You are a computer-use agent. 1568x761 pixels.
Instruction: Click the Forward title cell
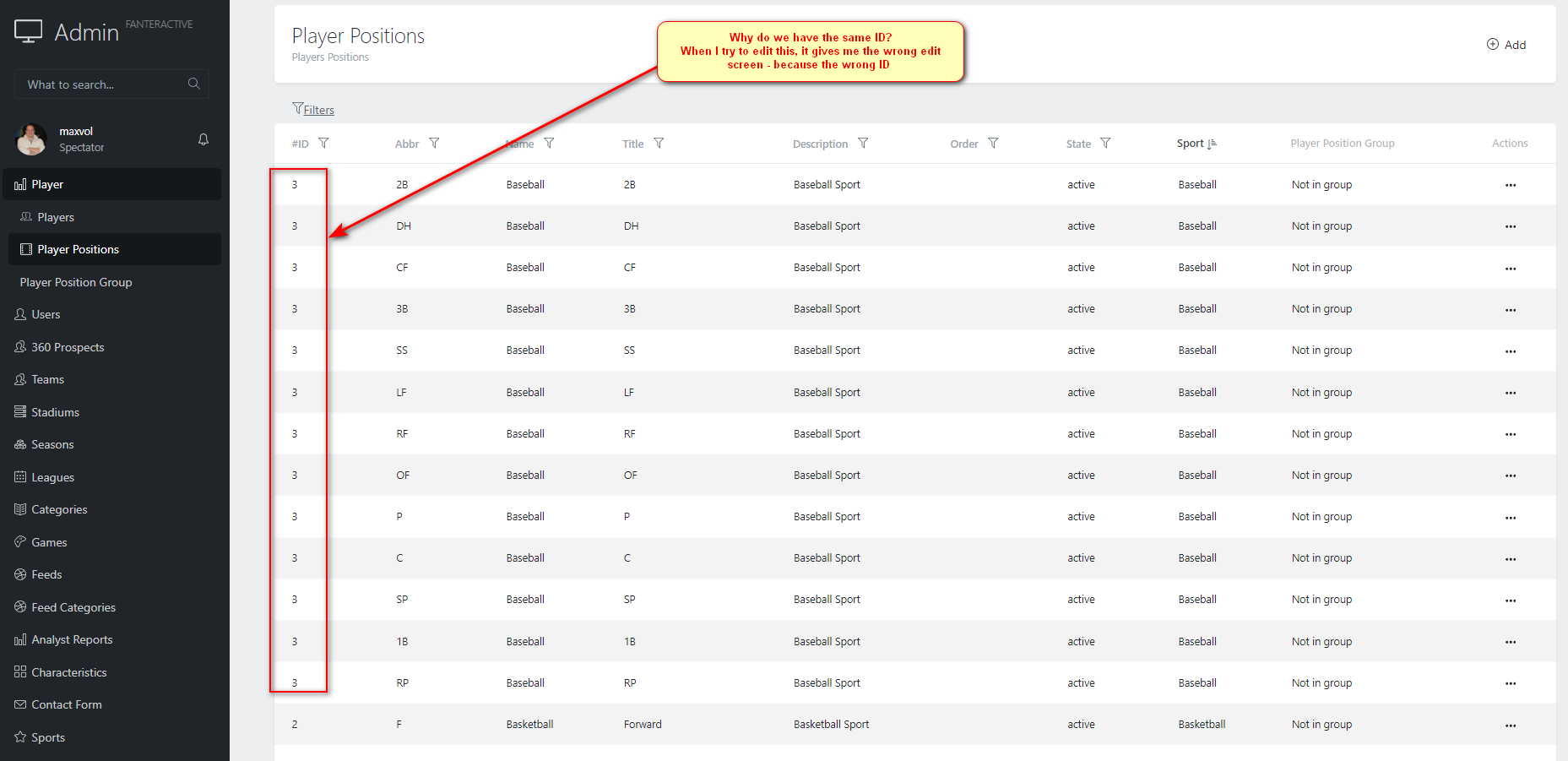[x=643, y=725]
